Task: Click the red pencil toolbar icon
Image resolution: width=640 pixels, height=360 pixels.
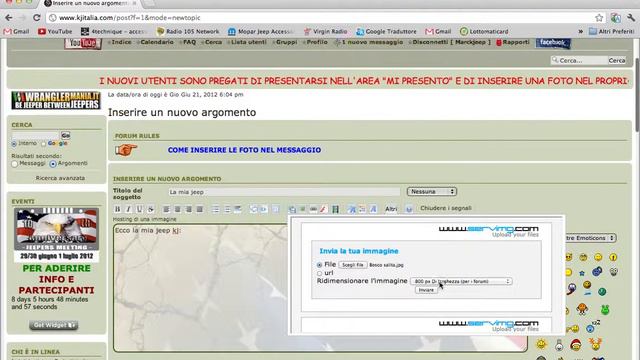Action: [x=324, y=209]
